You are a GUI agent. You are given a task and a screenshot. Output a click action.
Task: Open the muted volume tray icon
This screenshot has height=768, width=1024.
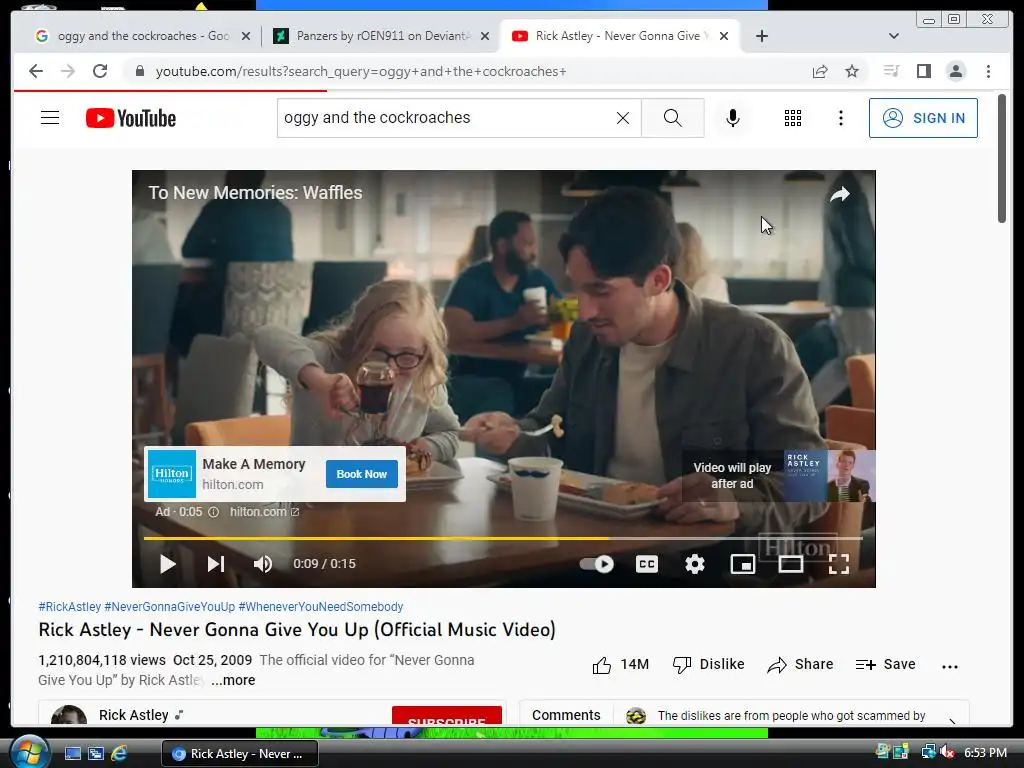point(946,752)
